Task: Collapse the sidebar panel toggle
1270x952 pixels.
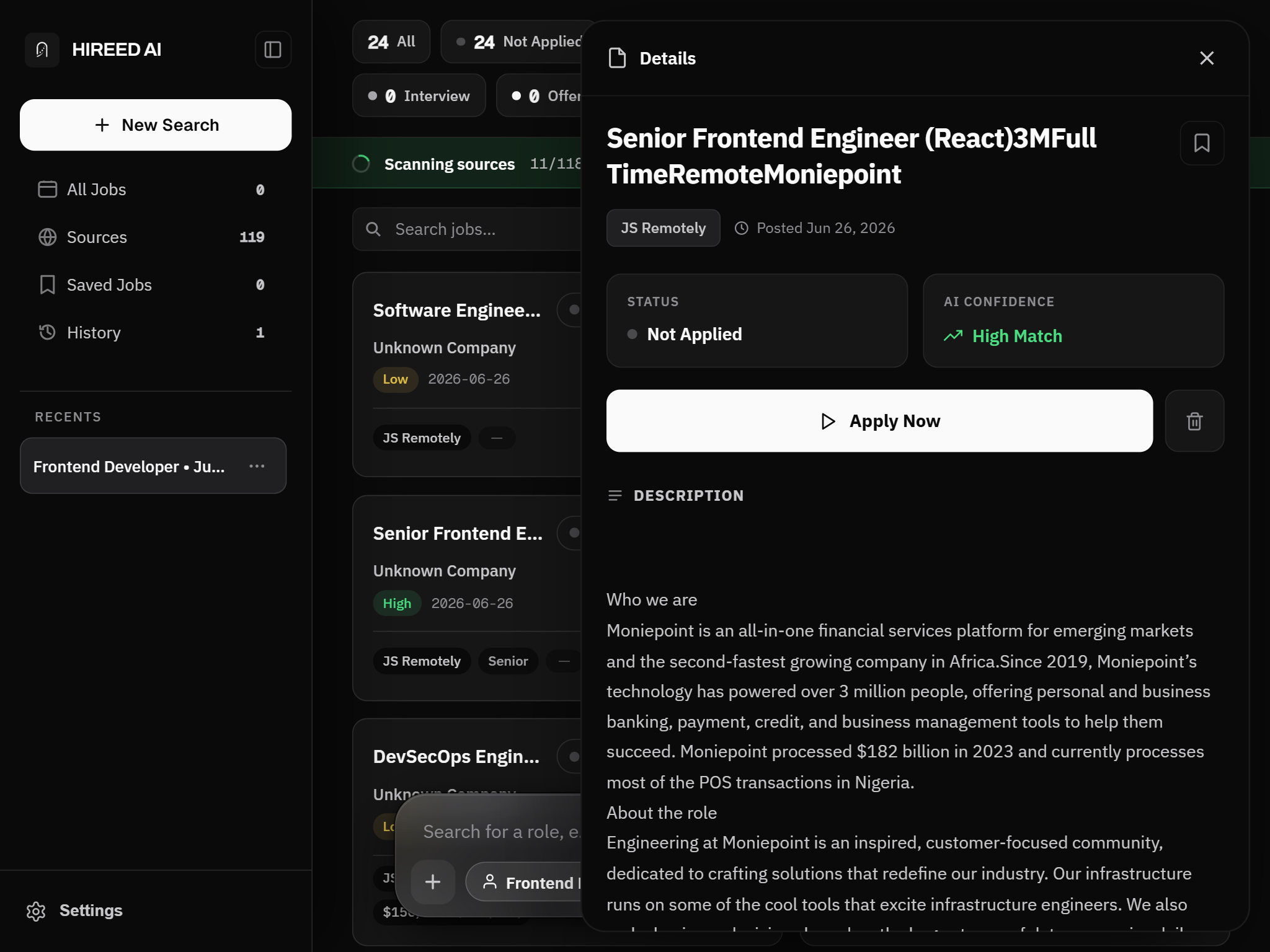Action: click(273, 50)
